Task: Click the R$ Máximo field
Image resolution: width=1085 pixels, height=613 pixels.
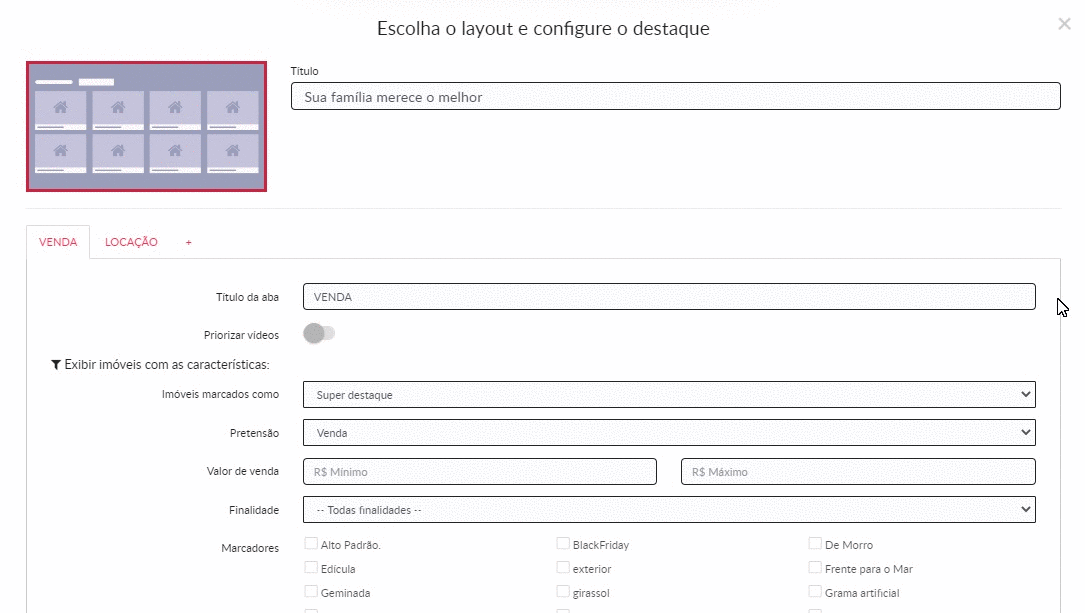Action: (x=858, y=472)
